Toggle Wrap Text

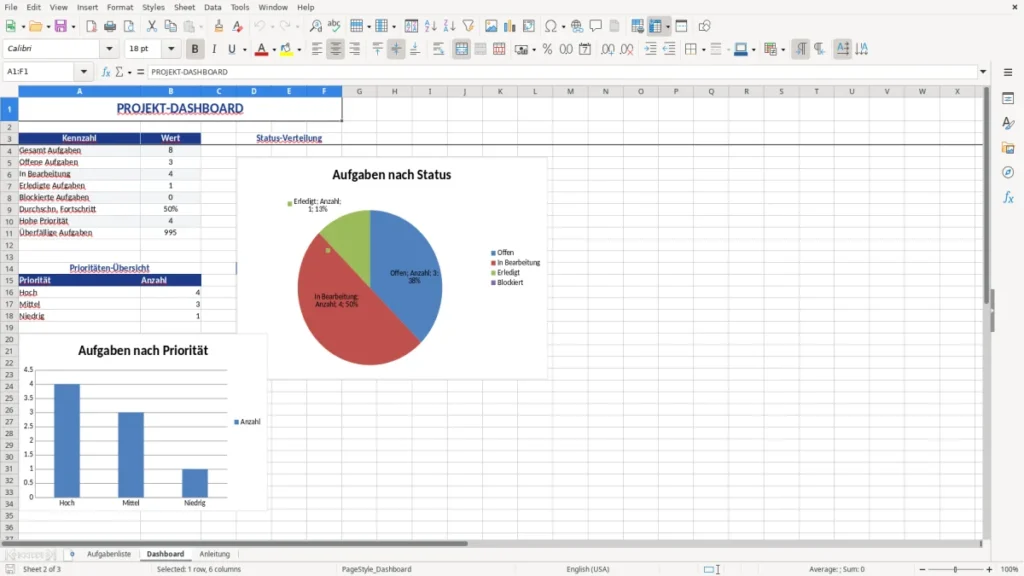[439, 49]
